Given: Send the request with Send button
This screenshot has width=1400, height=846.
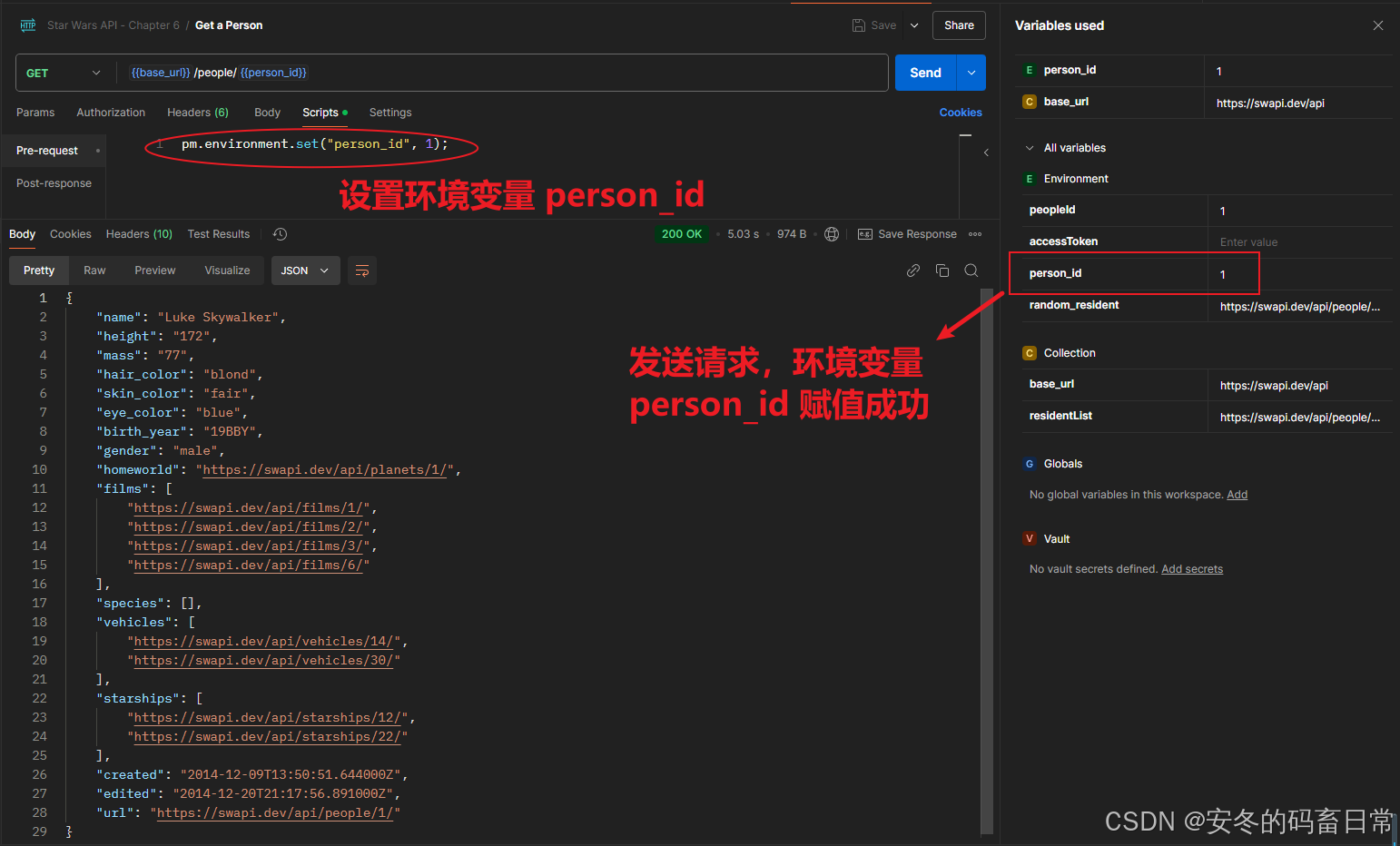Looking at the screenshot, I should (925, 73).
